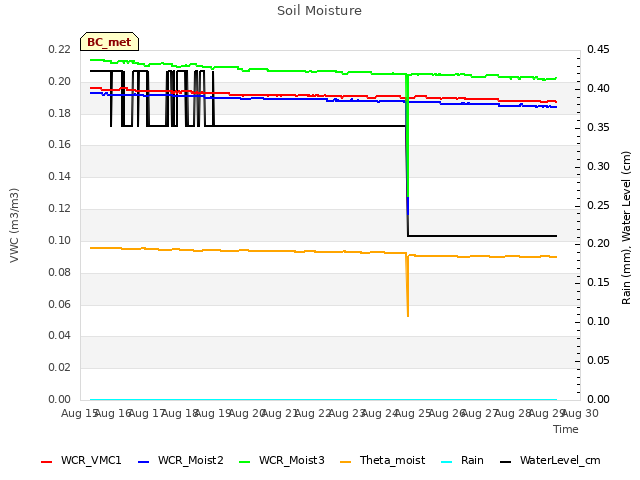640x480 pixels.
Task: Toggle the WCR_Moist3 legend entry
Action: click(x=282, y=460)
